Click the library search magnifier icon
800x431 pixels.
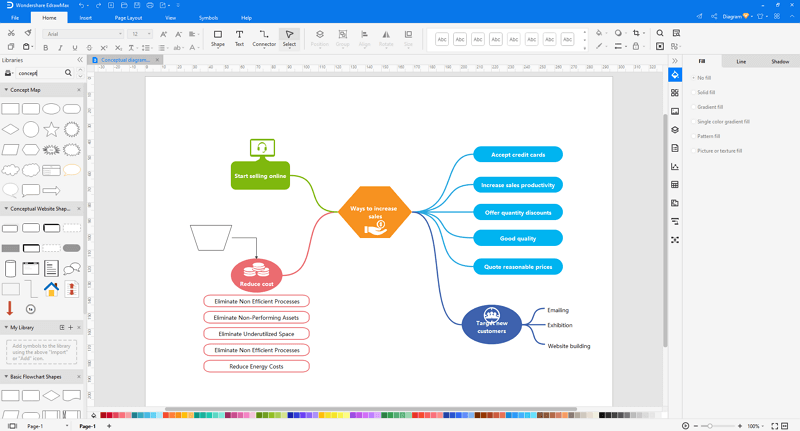68,73
